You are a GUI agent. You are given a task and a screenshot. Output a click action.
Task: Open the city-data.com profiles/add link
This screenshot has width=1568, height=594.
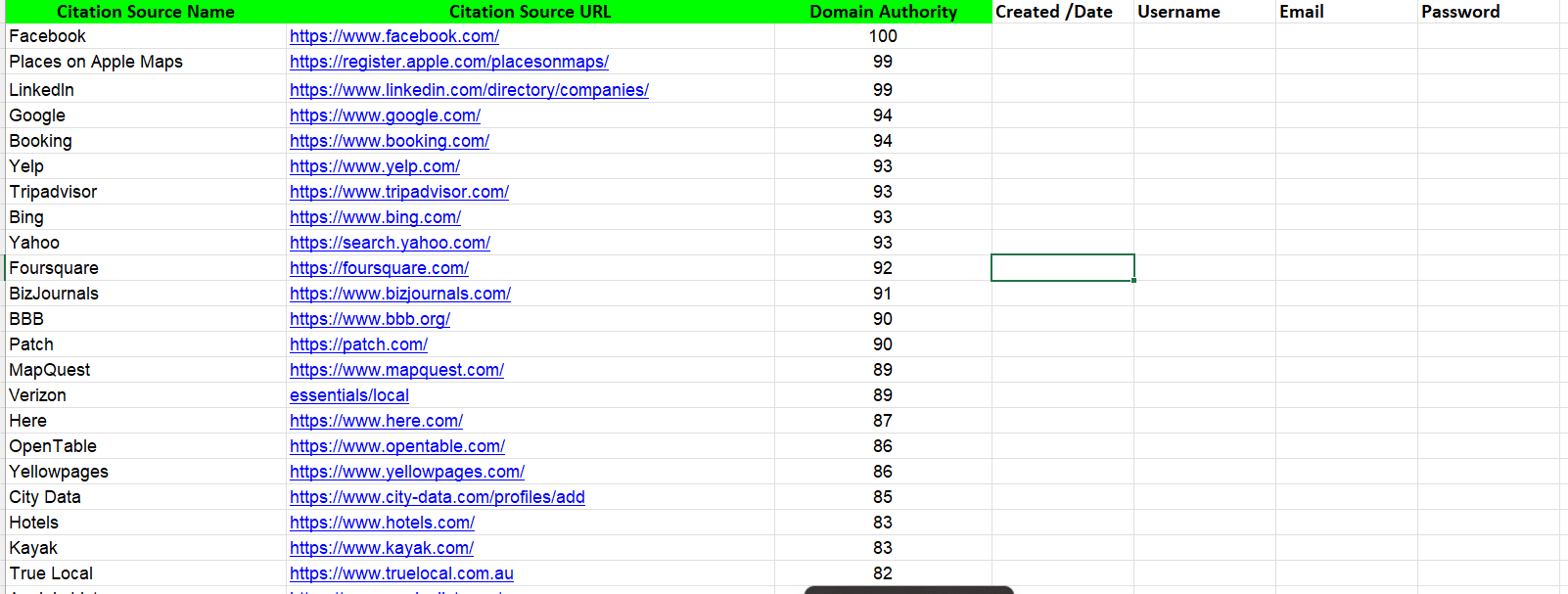click(x=438, y=497)
